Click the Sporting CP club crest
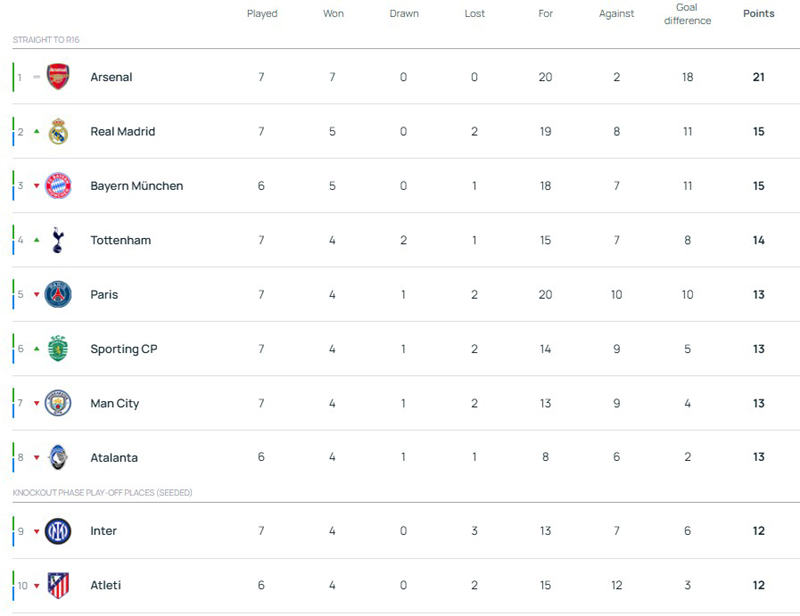800x616 pixels. tap(58, 349)
